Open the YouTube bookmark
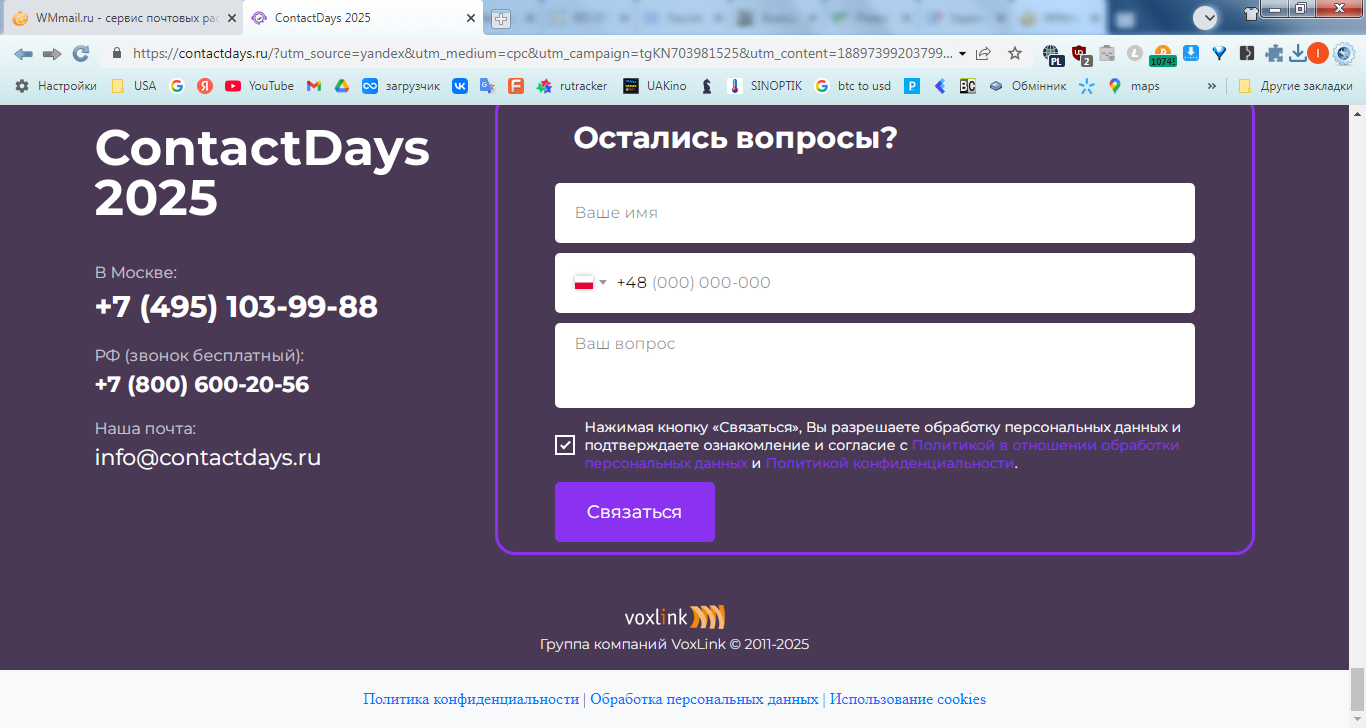Screen dimensions: 1366x728 [259, 86]
